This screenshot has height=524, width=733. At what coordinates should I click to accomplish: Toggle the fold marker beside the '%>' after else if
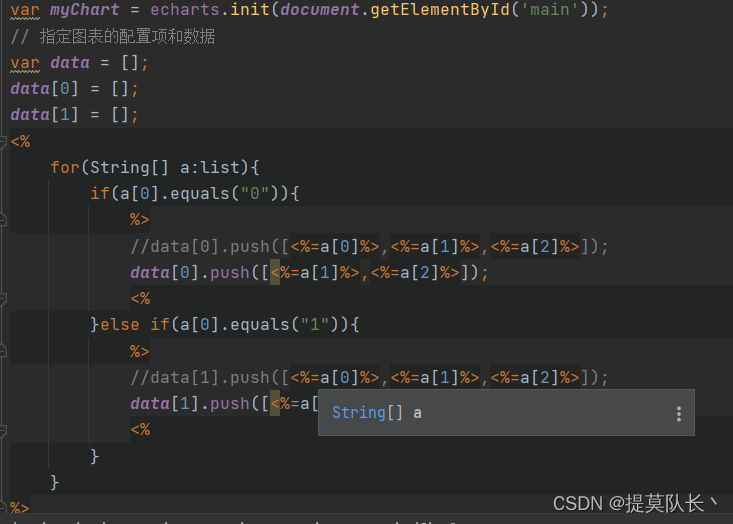(x=3, y=351)
